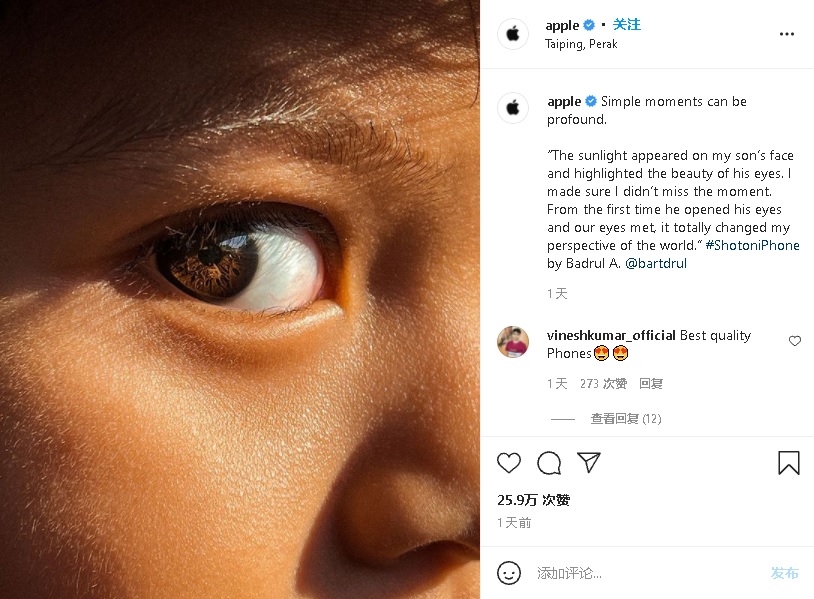814x599 pixels.
Task: Click the emoji smiley face icon
Action: (x=509, y=573)
